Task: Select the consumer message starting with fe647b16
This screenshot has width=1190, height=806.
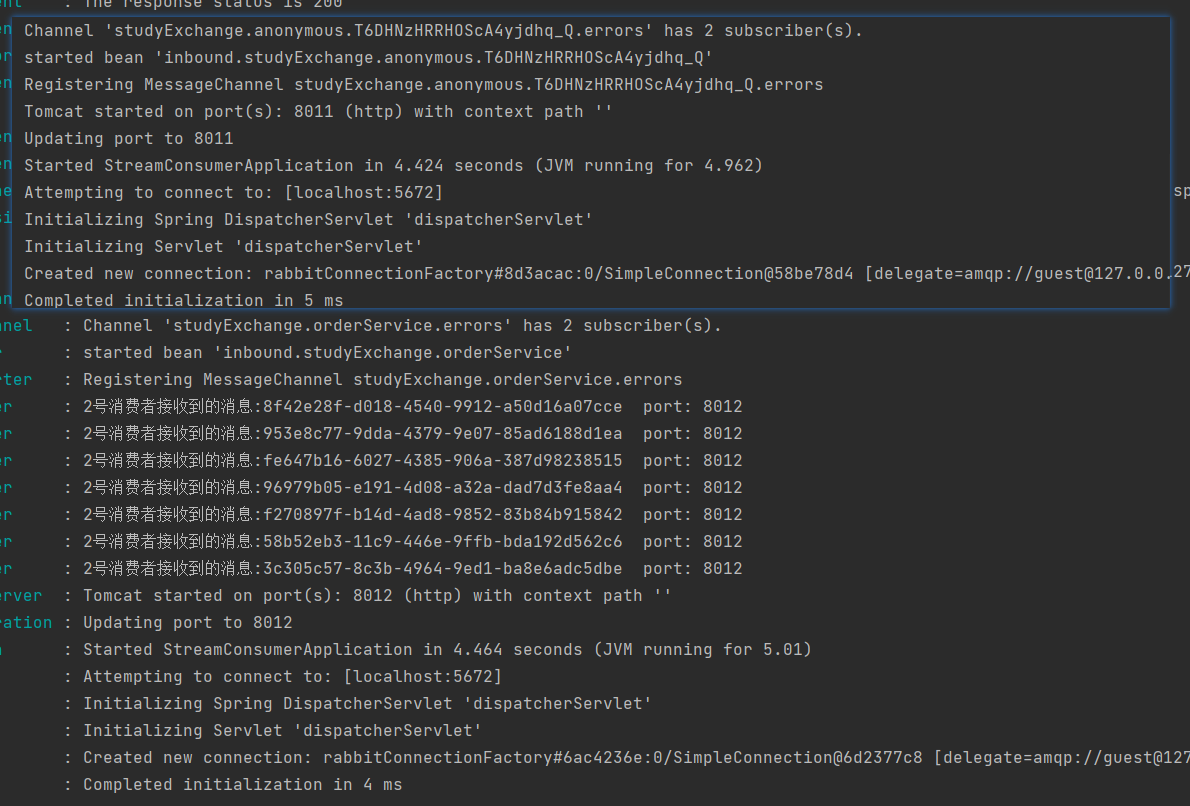Action: click(x=412, y=461)
